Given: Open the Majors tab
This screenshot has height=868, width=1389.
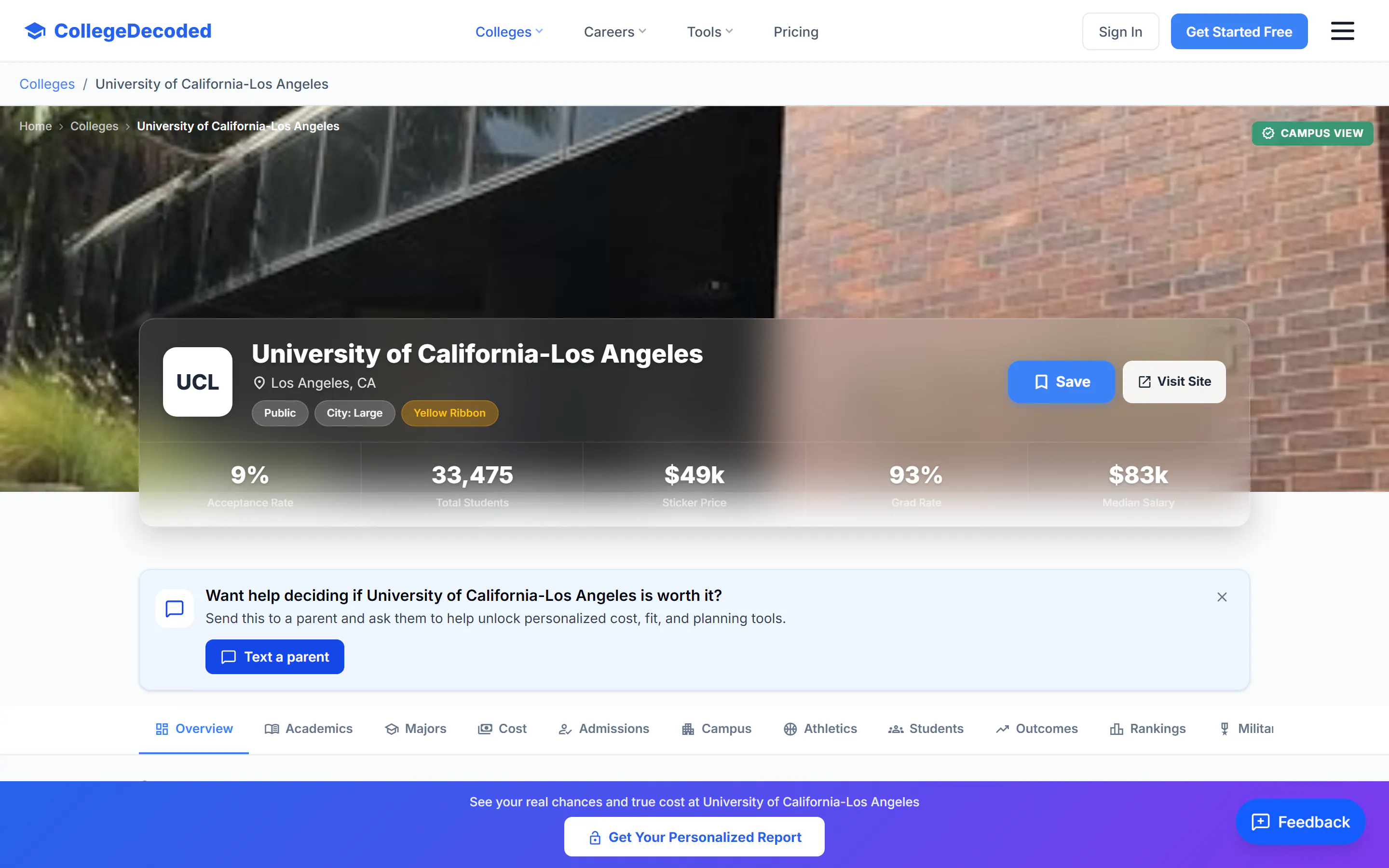Looking at the screenshot, I should pos(416,729).
